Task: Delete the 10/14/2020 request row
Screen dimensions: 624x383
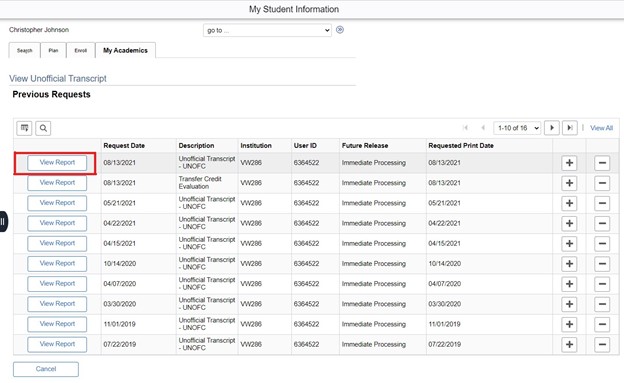Action: (602, 264)
